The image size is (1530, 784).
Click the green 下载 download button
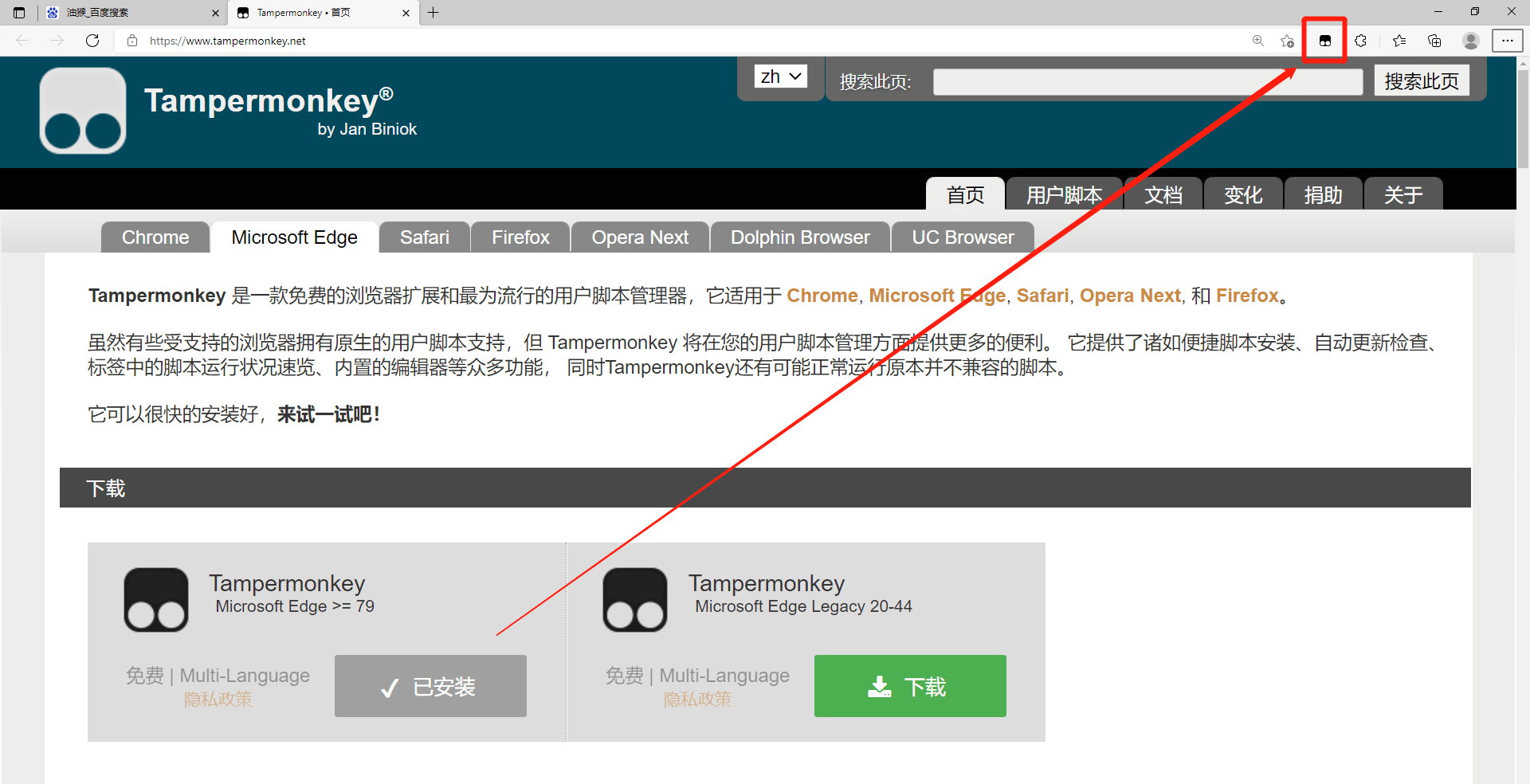[x=909, y=686]
